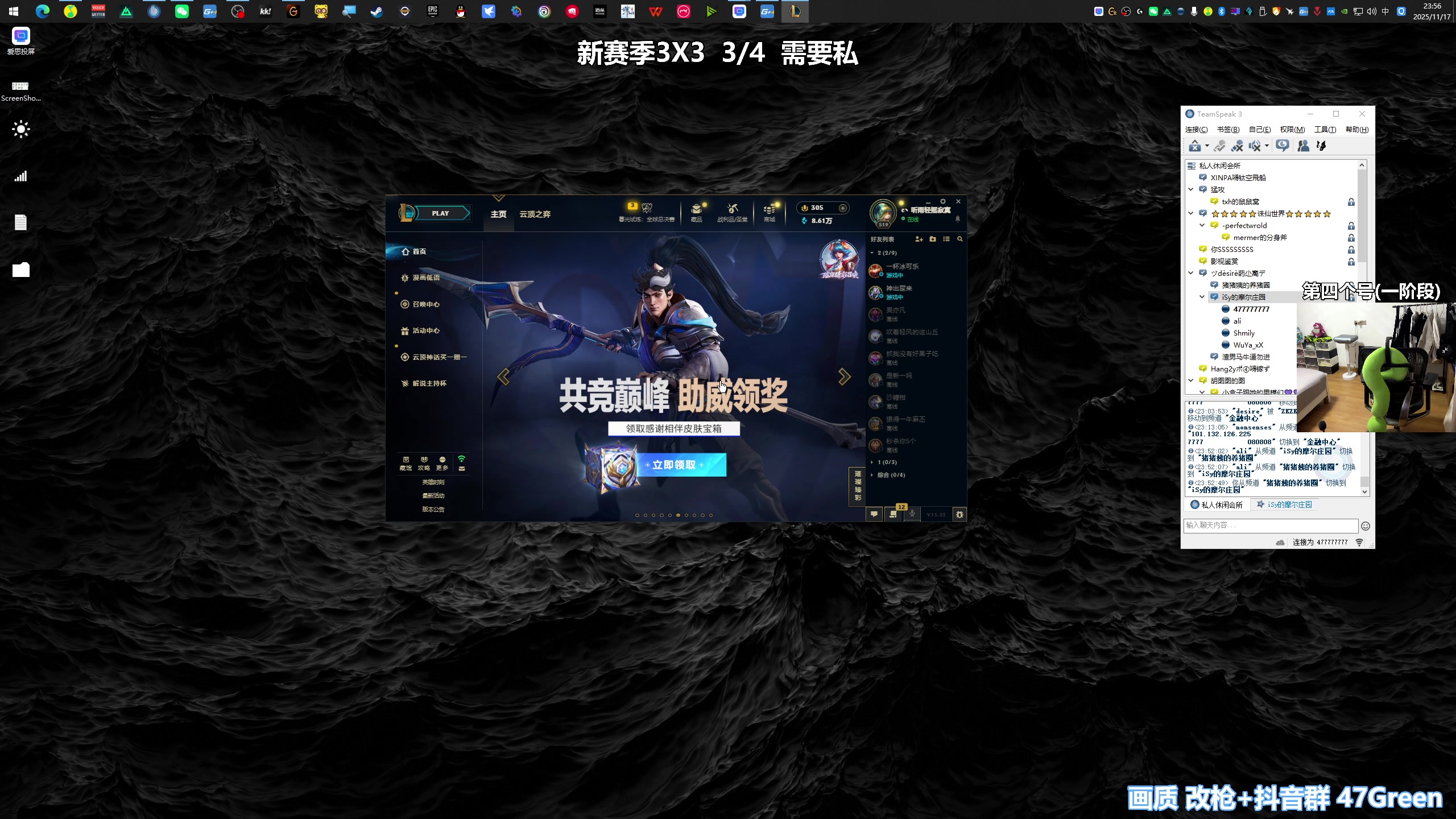Click the add friend icon above the friends list
Viewport: 1456px width, 819px height.
coord(918,239)
